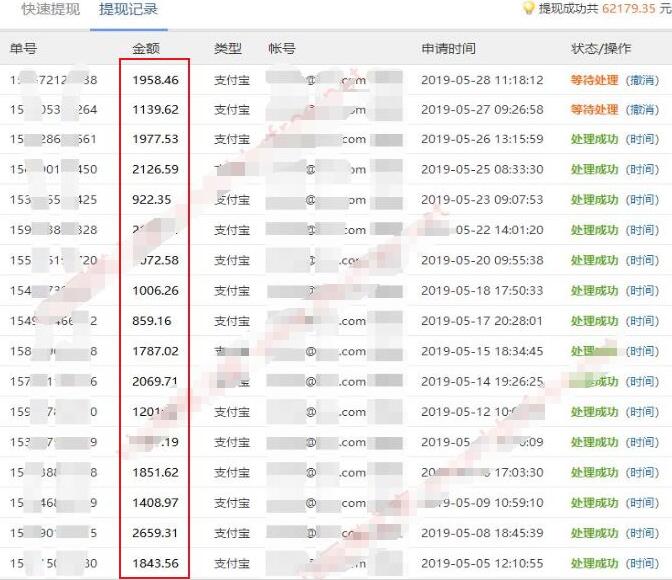Select the amount 2069.71
The width and height of the screenshot is (672, 580).
point(155,382)
